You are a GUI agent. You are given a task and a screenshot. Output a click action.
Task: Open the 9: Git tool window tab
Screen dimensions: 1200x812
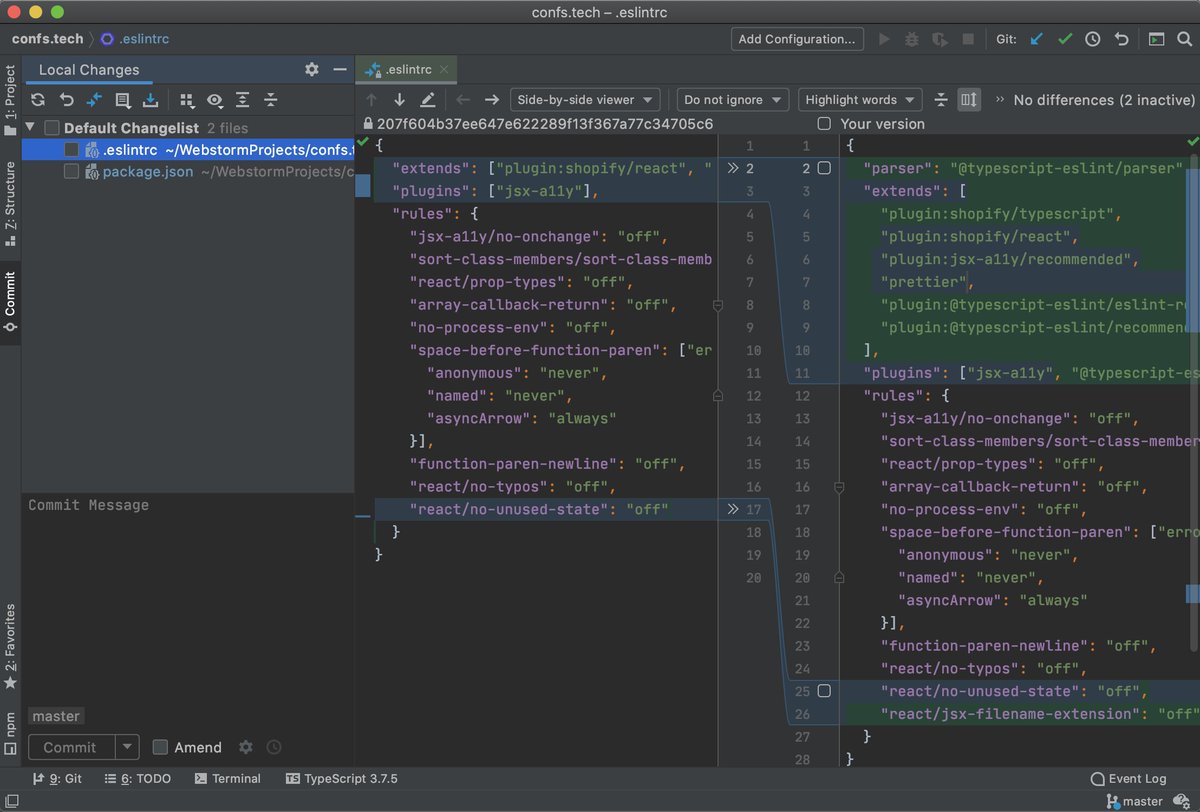point(58,779)
